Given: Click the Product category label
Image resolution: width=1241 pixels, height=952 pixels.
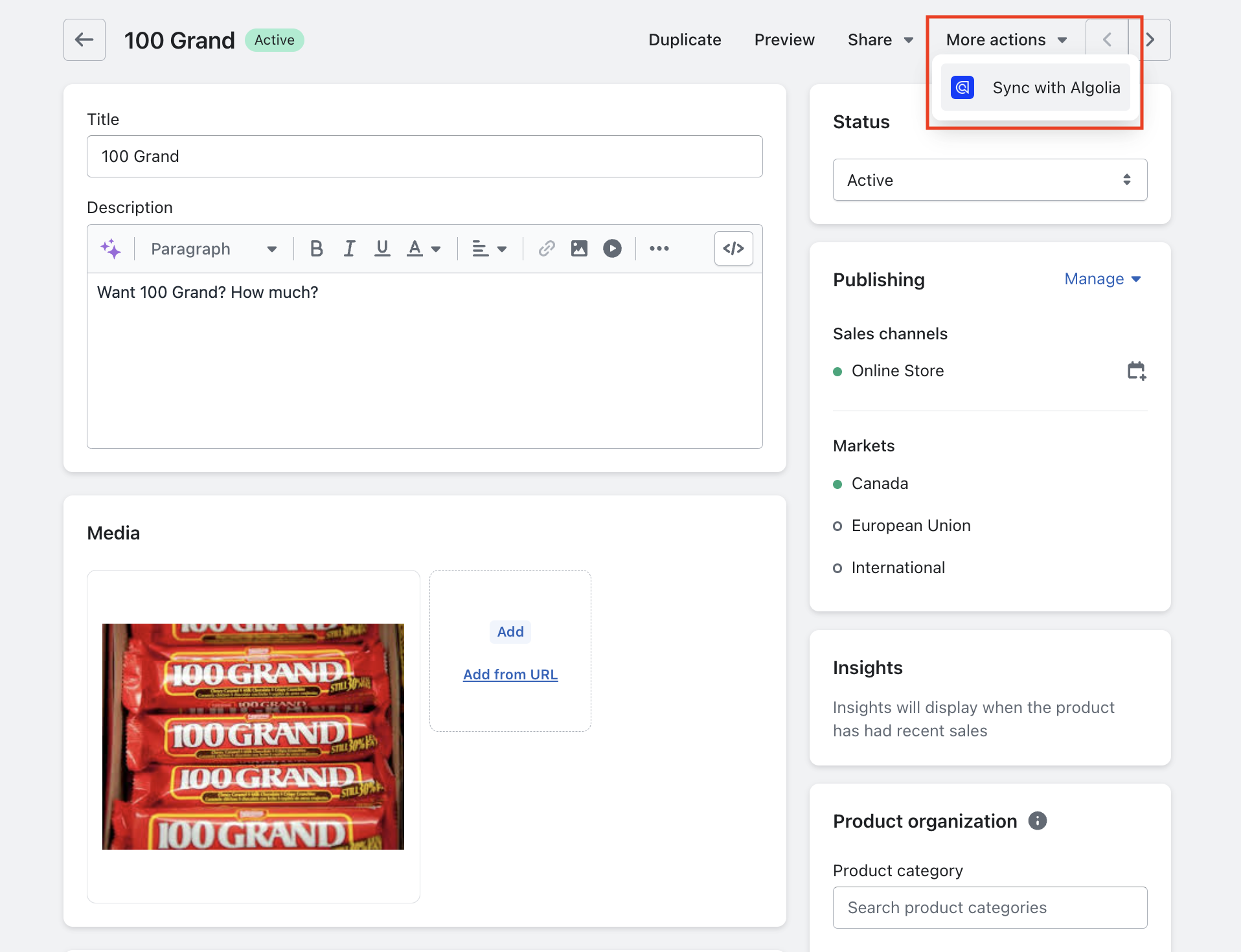Looking at the screenshot, I should coord(898,871).
